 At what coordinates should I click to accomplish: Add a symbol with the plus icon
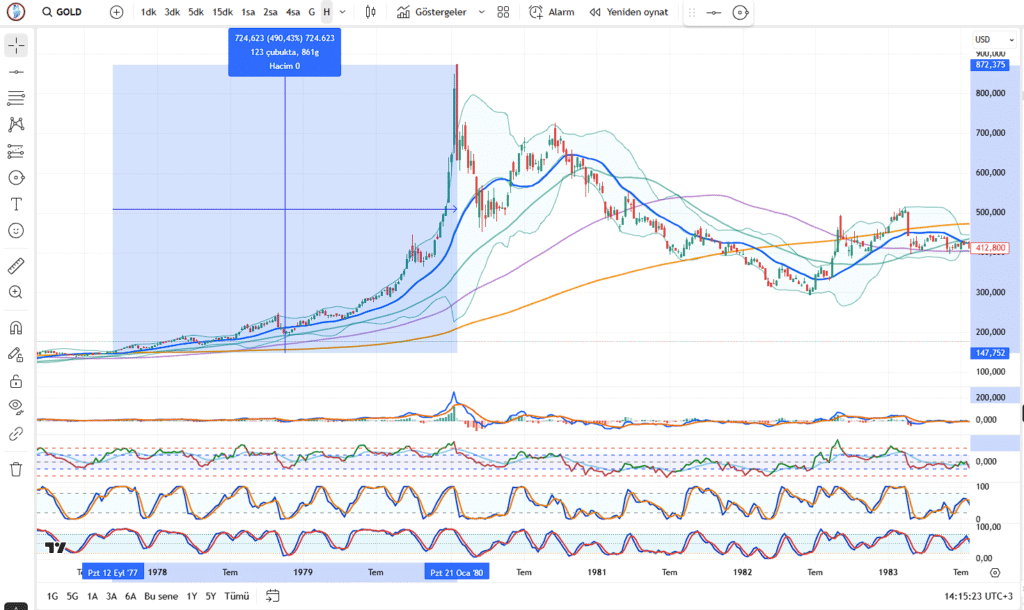[x=116, y=12]
